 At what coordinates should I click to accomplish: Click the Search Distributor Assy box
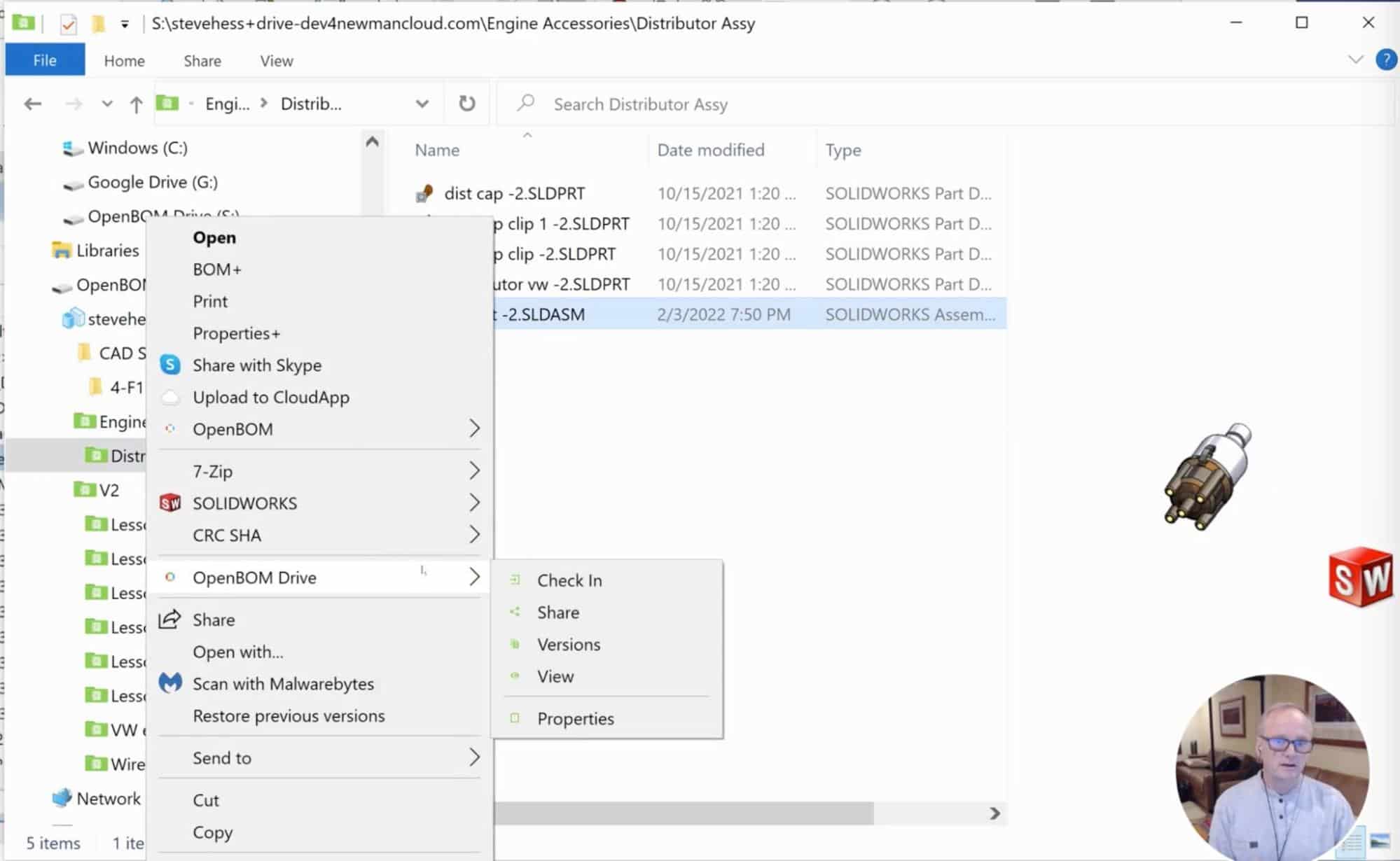click(944, 104)
